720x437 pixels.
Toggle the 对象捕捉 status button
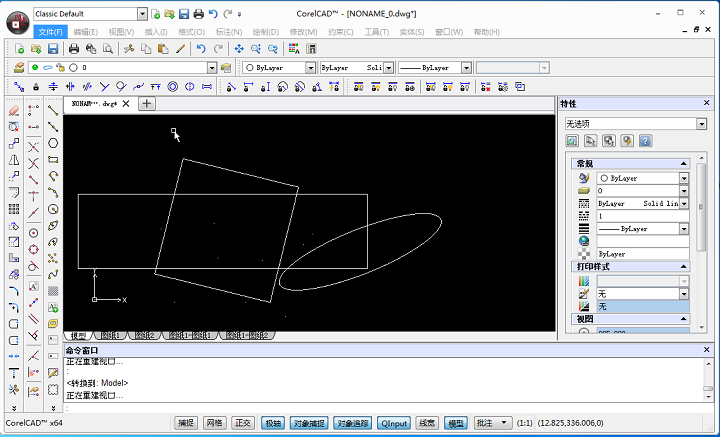pos(309,423)
